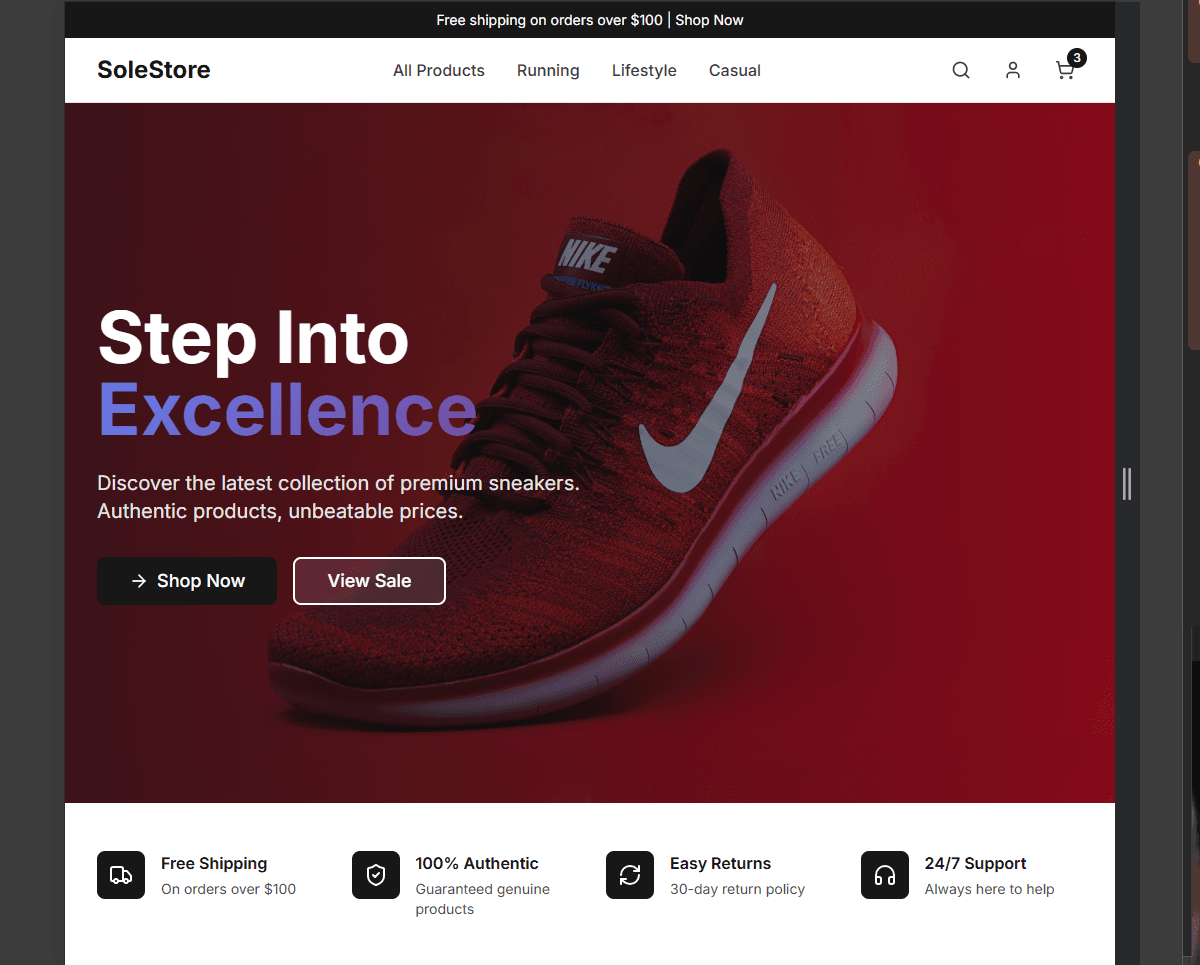1200x965 pixels.
Task: Follow Shop Now link in top banner
Action: 709,20
